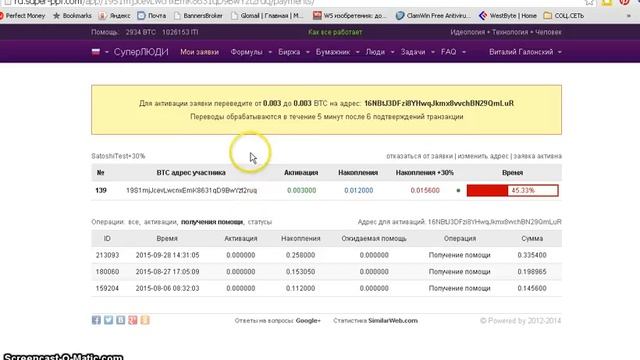Open the СОЦ.СЕТЬ bookmarks folder
This screenshot has height=360, width=640.
pyautogui.click(x=564, y=16)
